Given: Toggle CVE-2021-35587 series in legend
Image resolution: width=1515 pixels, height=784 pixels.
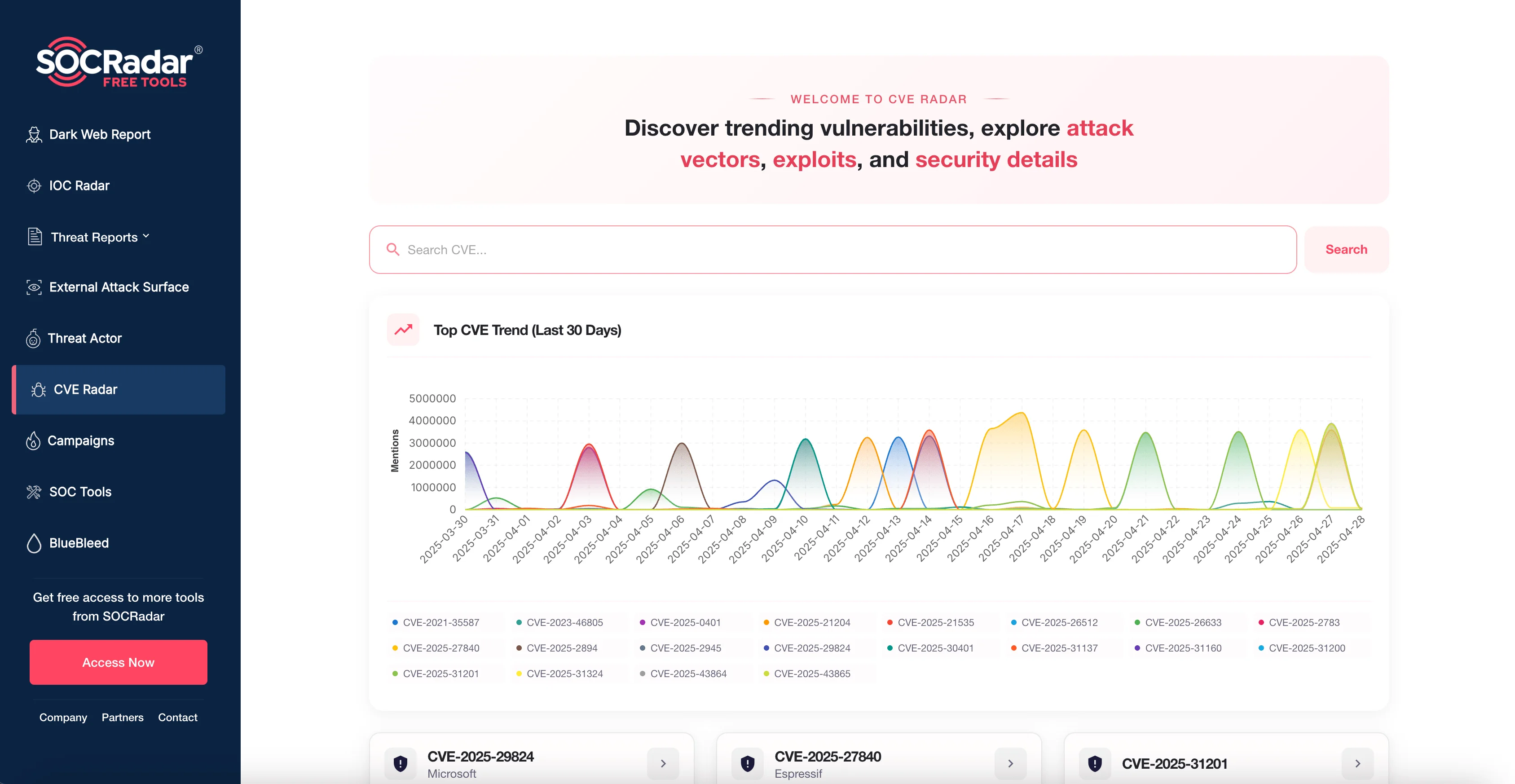Looking at the screenshot, I should point(436,622).
